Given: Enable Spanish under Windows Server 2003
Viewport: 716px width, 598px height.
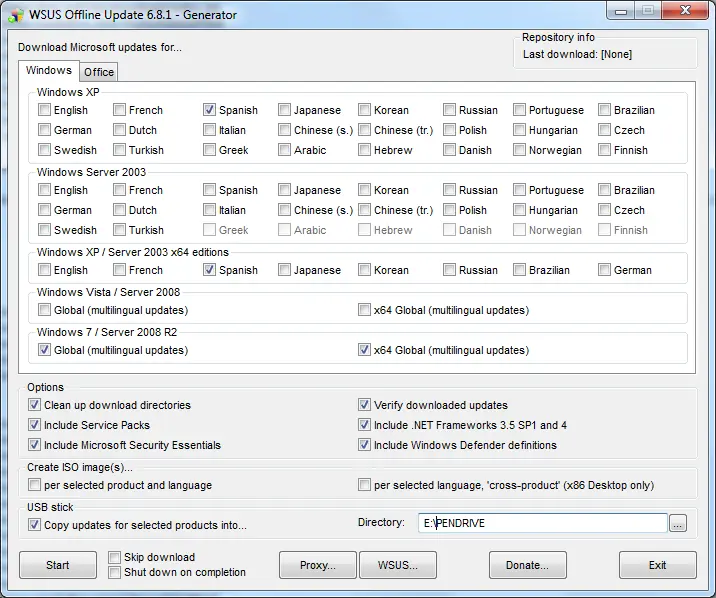Looking at the screenshot, I should (209, 190).
